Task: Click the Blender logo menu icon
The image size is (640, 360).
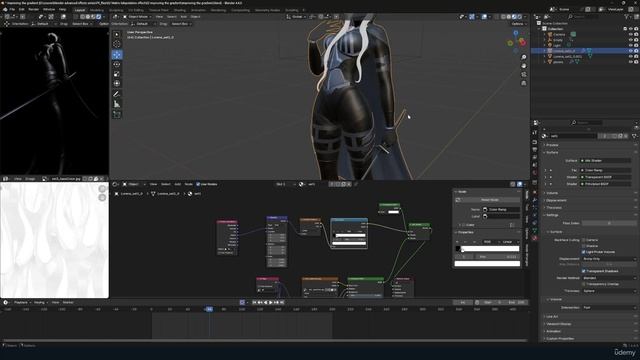Action: click(5, 9)
